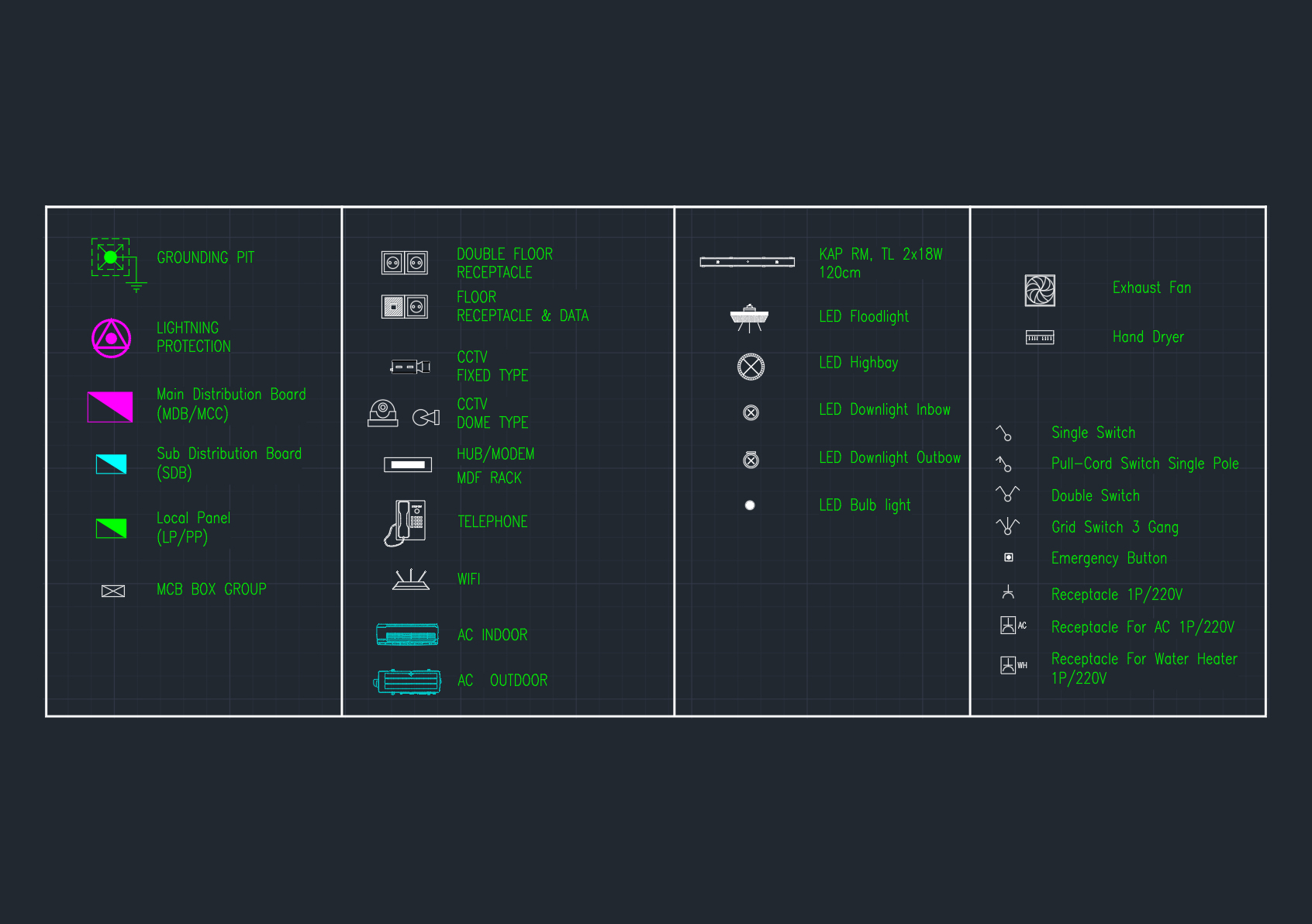
Task: Select the 'KAP RM, TL 2x18W' text
Action: click(880, 255)
